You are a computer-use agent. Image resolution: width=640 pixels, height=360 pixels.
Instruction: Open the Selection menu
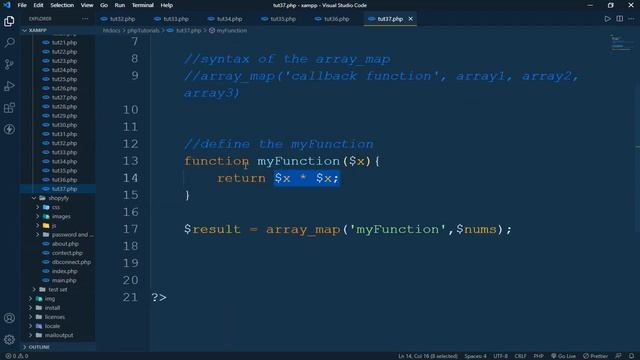[62, 5]
